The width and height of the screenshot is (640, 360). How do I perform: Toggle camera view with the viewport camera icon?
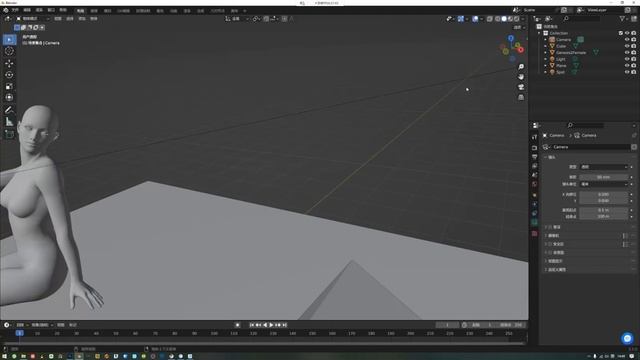pos(521,87)
